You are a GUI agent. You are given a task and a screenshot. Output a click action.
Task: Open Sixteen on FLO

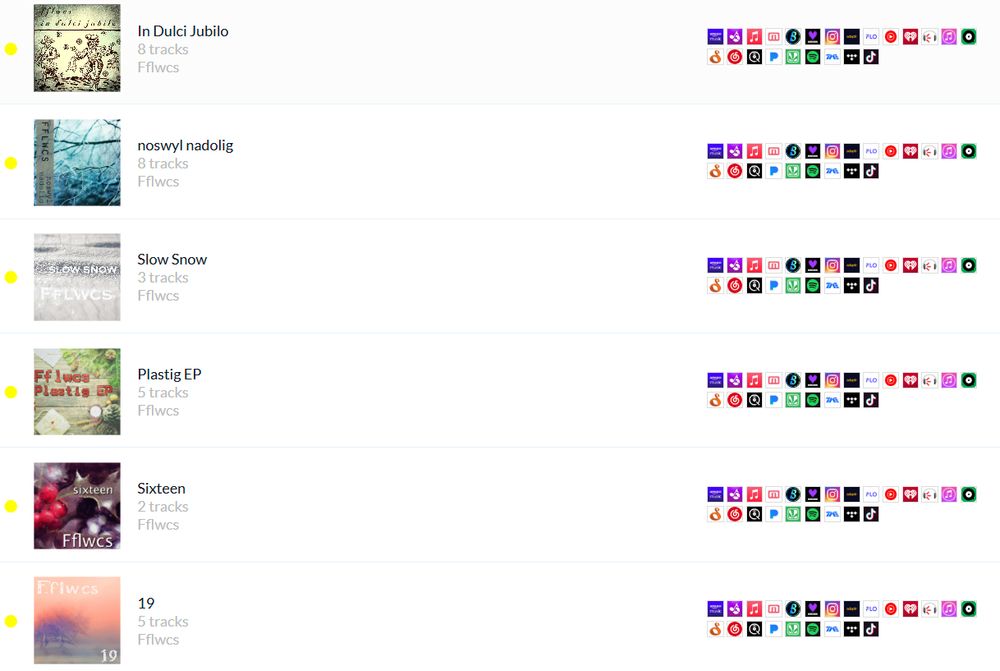(870, 493)
